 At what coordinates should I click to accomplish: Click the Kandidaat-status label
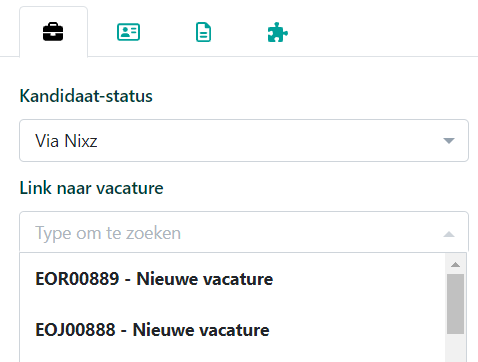(86, 96)
